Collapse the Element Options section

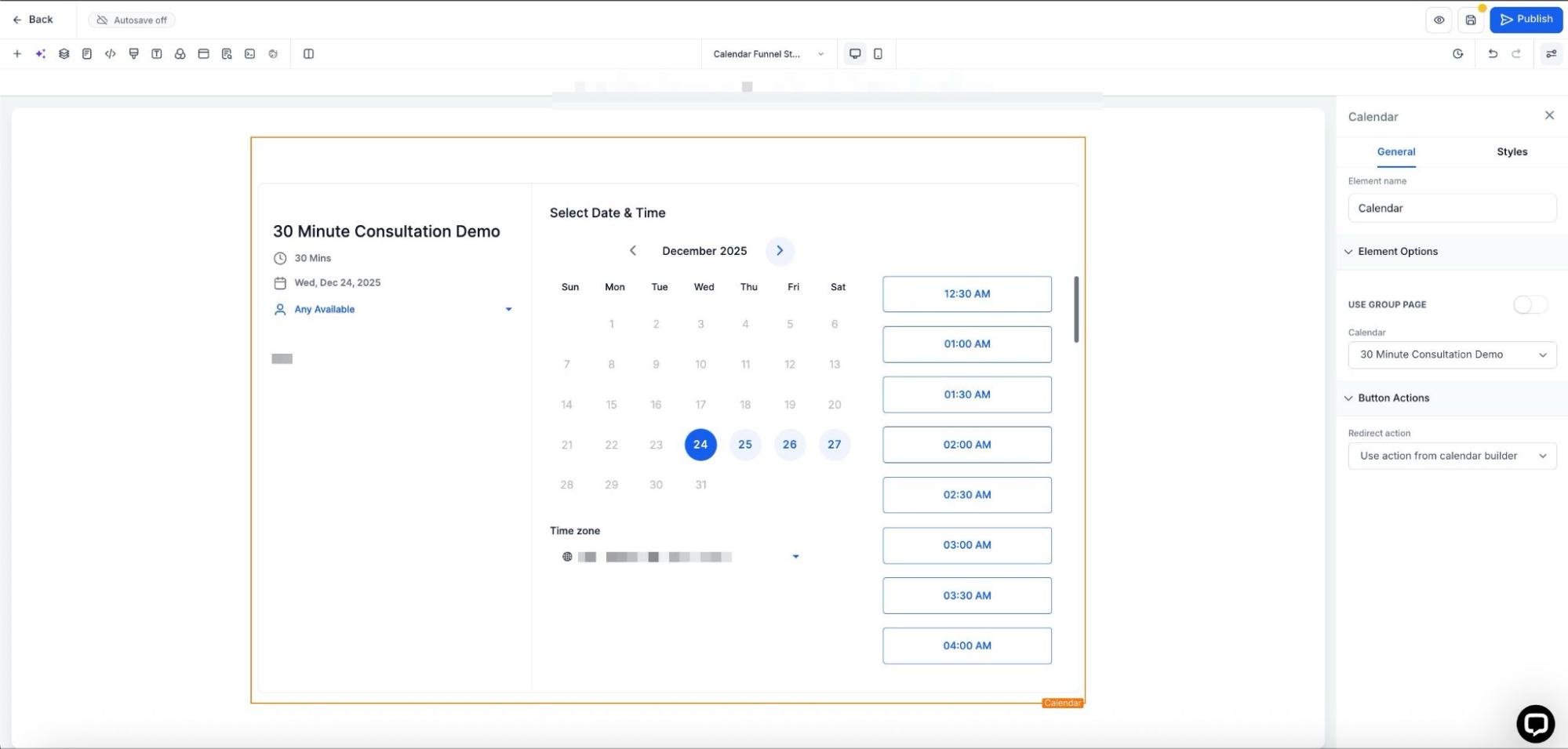click(x=1397, y=252)
